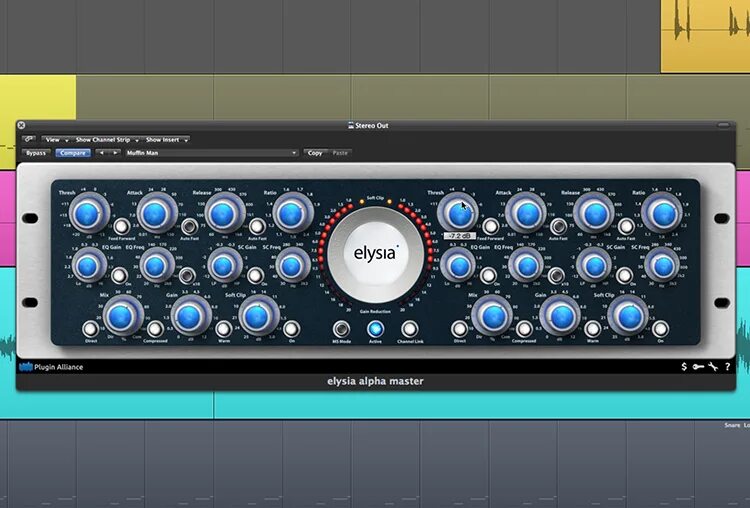Click left channel Release knob

(223, 214)
